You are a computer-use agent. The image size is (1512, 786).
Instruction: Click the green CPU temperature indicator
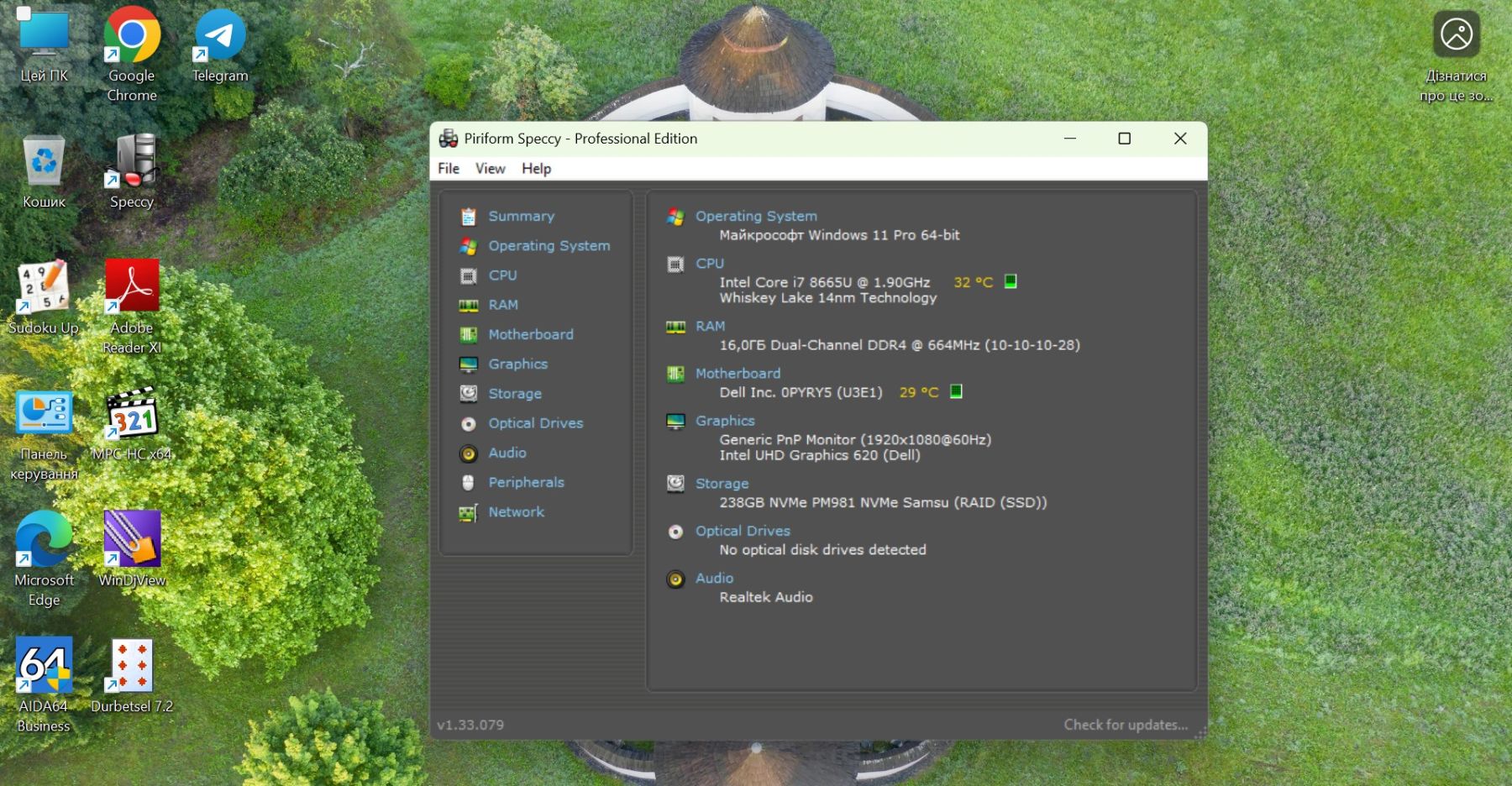(1011, 281)
